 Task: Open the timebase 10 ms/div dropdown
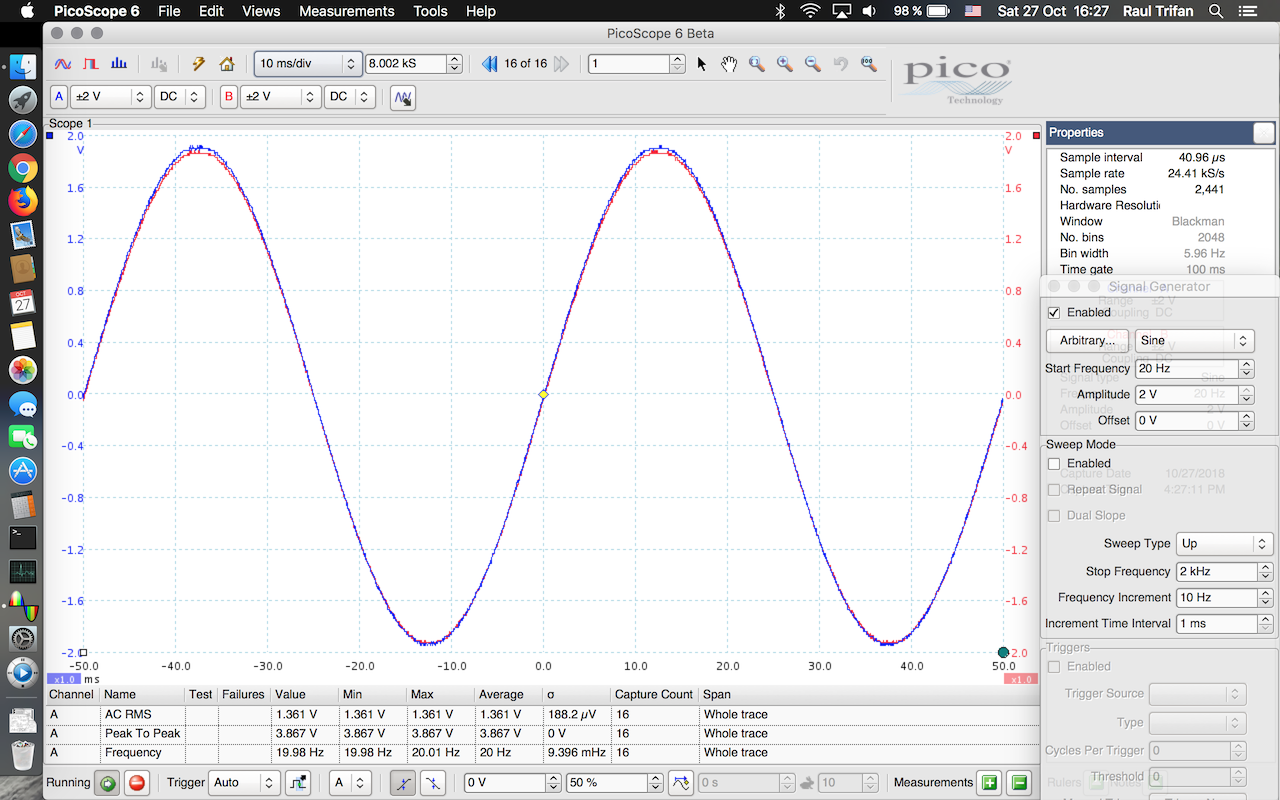(x=307, y=64)
